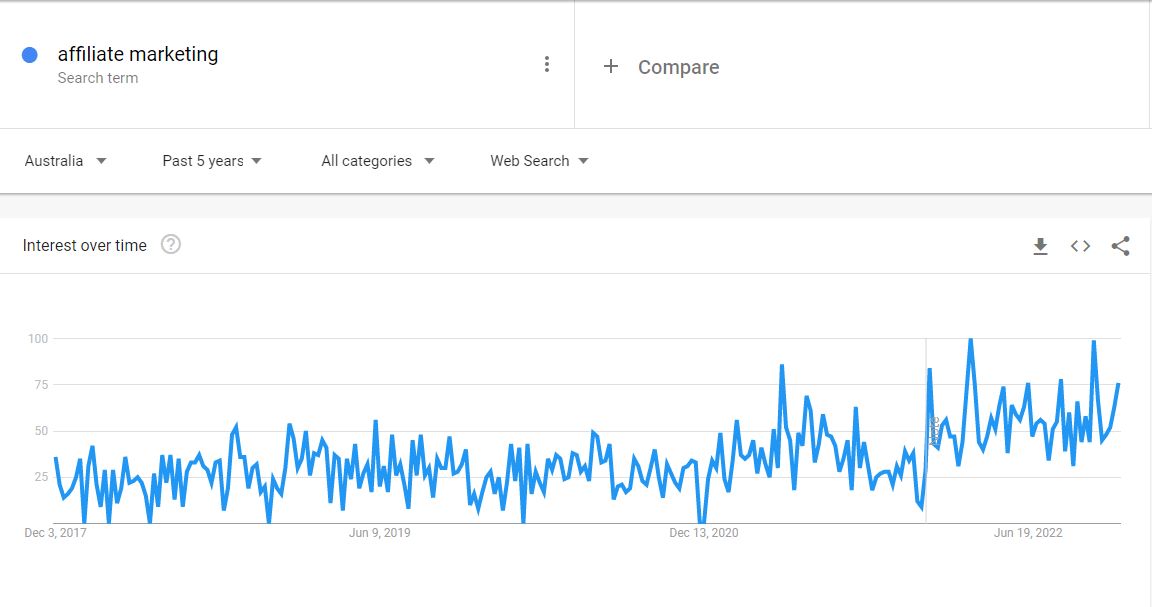Open the Past 5 years time range dropdown
This screenshot has height=607, width=1152.
(212, 161)
